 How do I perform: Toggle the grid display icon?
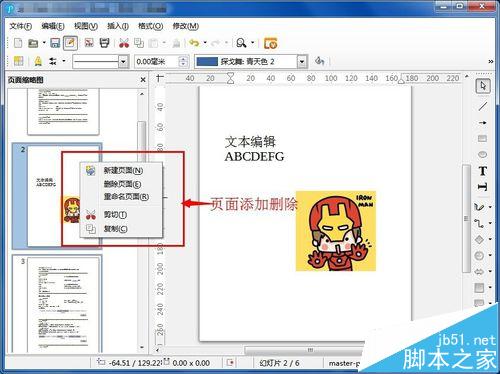coord(18,61)
